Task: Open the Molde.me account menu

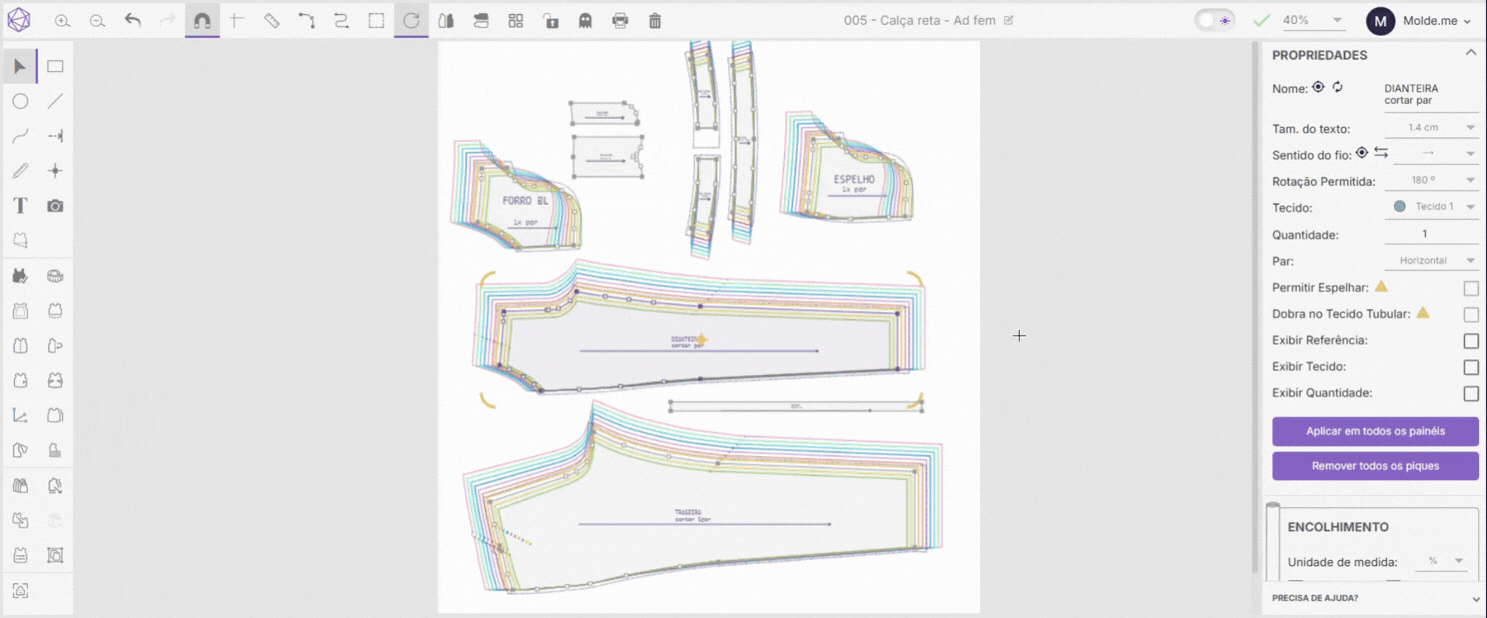Action: pyautogui.click(x=1418, y=21)
